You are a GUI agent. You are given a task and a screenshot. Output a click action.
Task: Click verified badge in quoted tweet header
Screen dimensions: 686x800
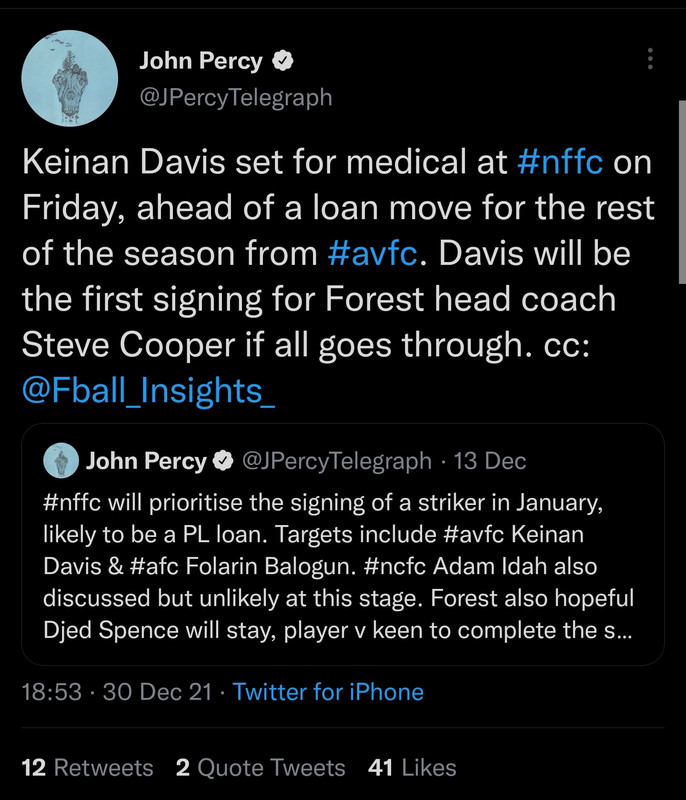coord(223,461)
